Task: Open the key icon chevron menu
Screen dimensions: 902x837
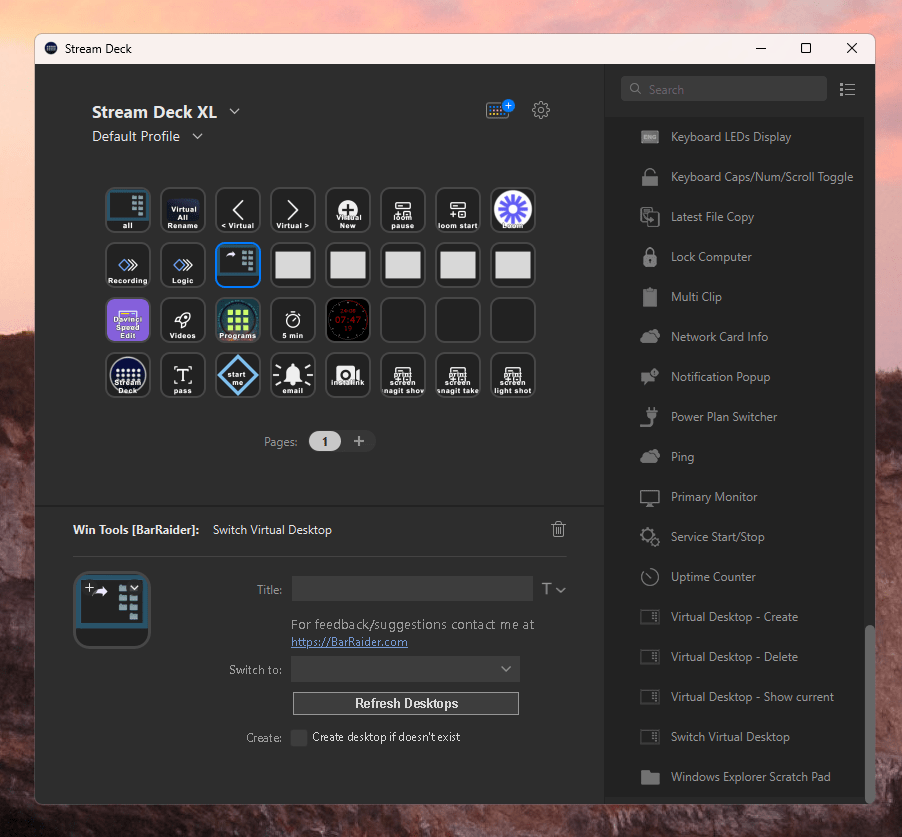Action: click(x=135, y=587)
